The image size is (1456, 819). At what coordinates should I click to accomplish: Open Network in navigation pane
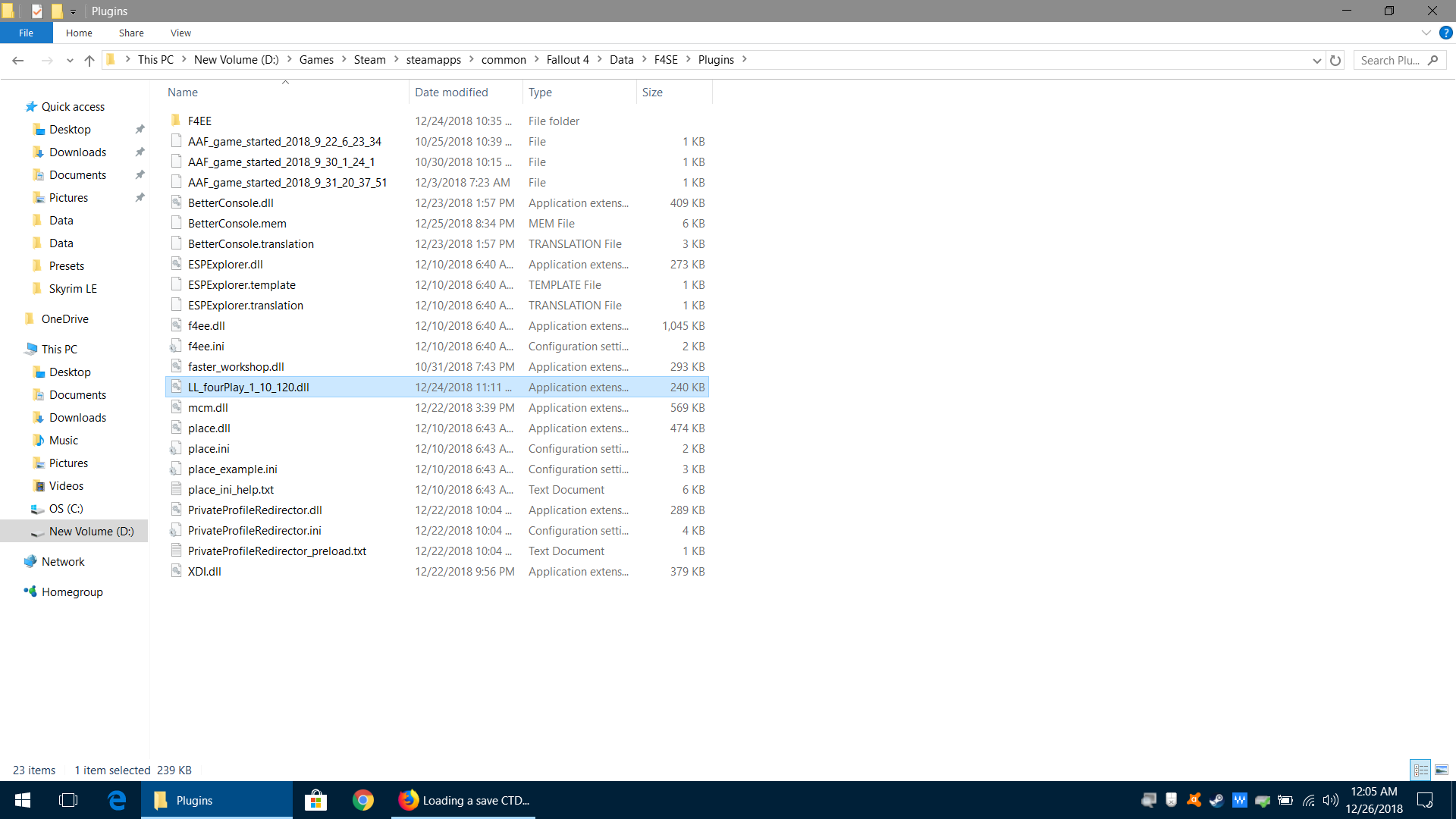63,562
